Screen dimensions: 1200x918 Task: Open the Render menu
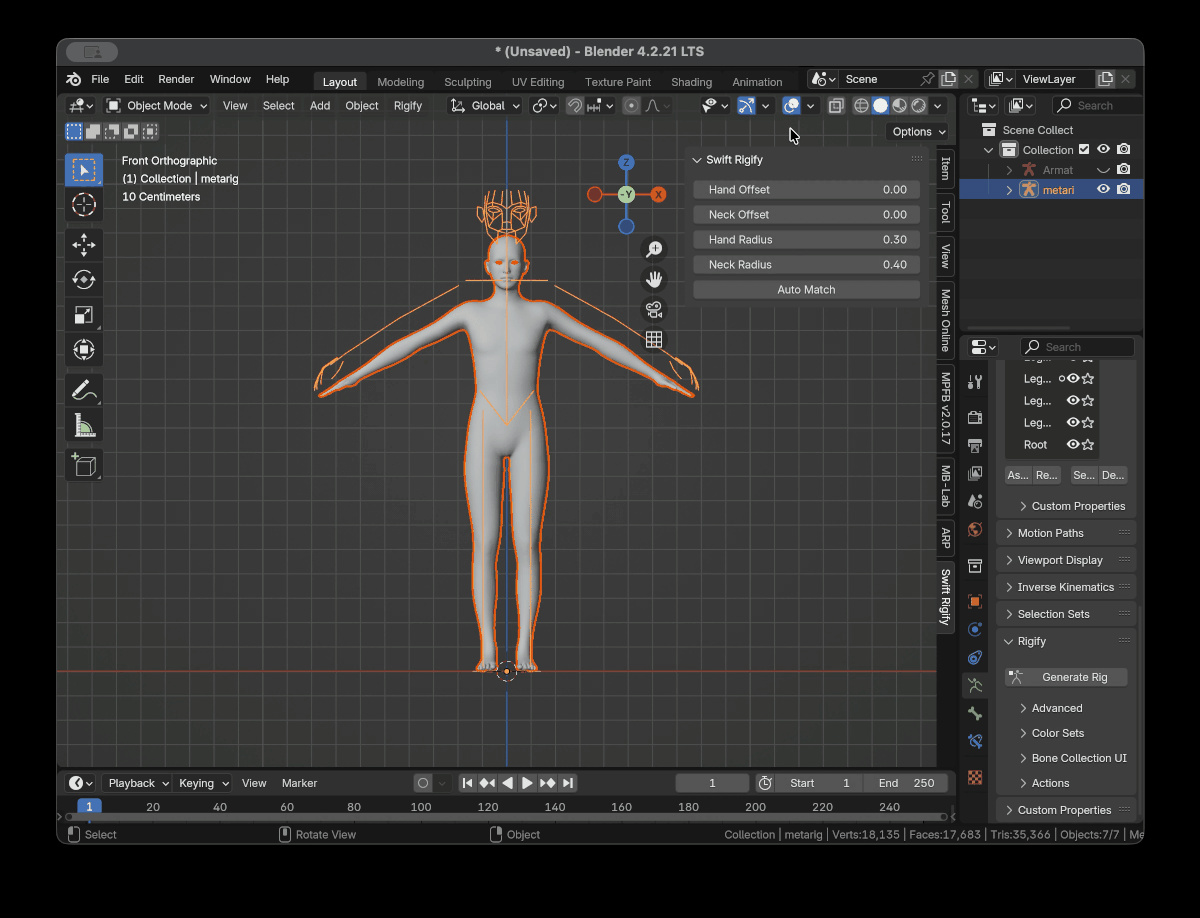176,80
